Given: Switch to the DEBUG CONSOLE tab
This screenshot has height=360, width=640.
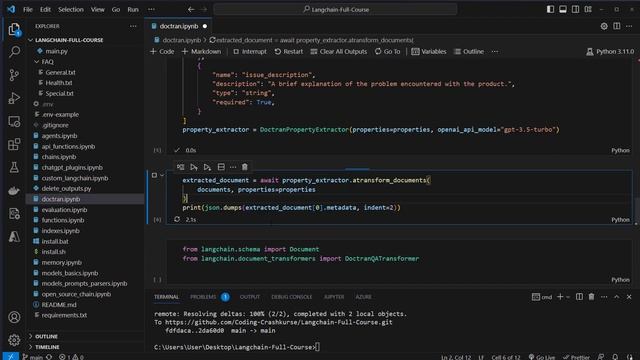Looking at the screenshot, I should [291, 297].
